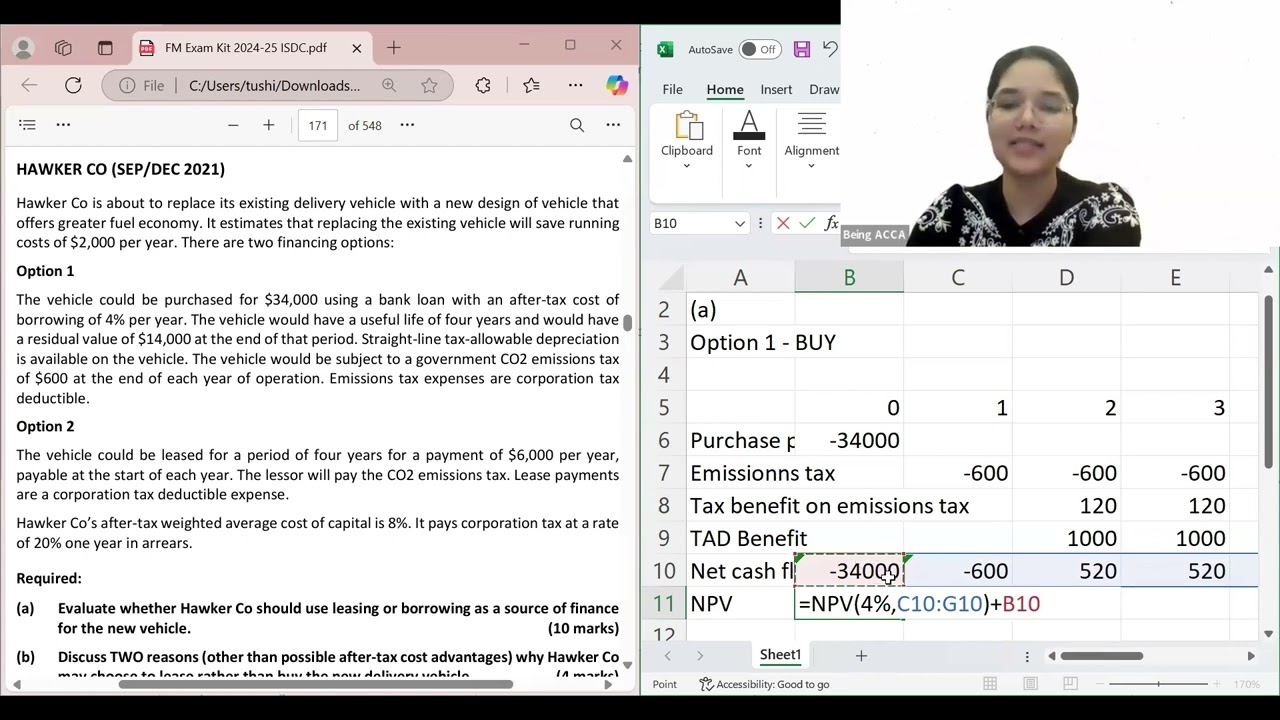Switch to Page Break Preview
The image size is (1280, 720).
point(1069,684)
